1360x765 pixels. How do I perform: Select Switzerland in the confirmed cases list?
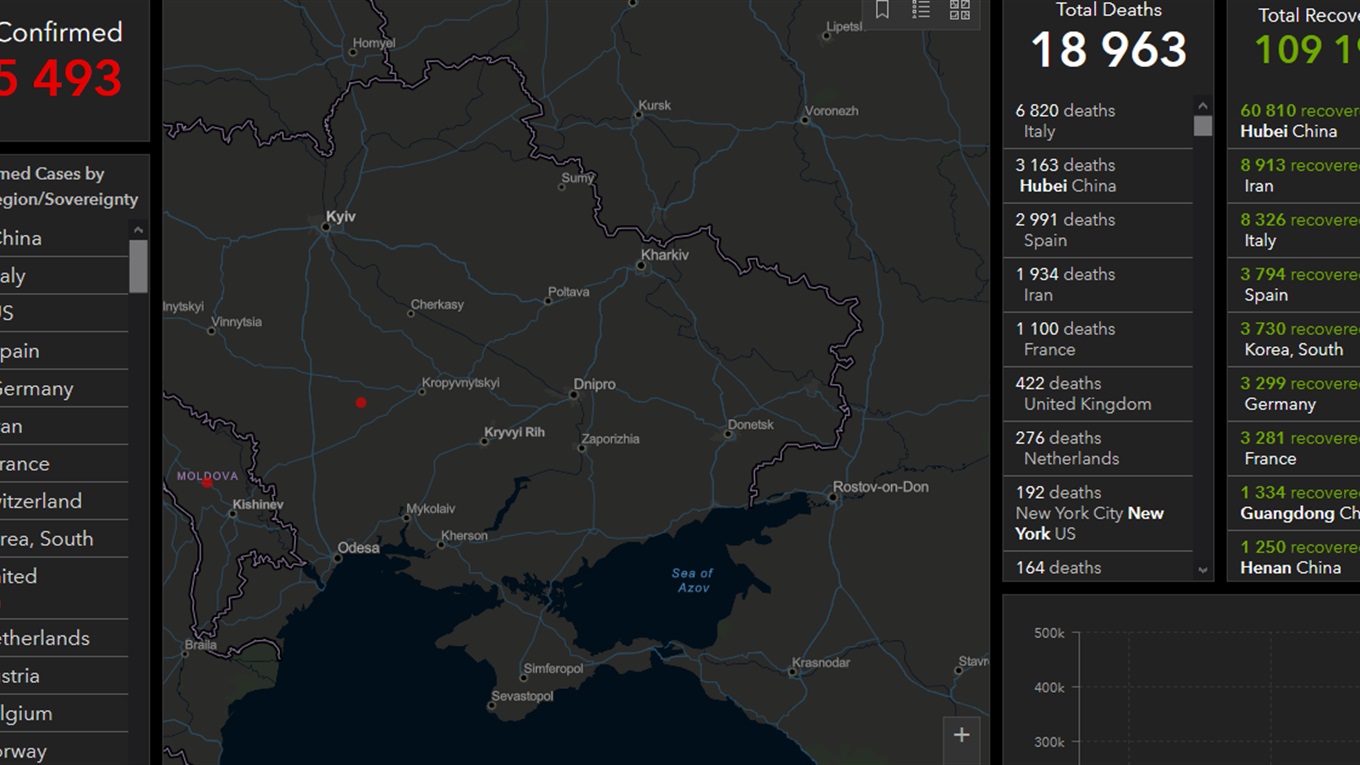64,501
